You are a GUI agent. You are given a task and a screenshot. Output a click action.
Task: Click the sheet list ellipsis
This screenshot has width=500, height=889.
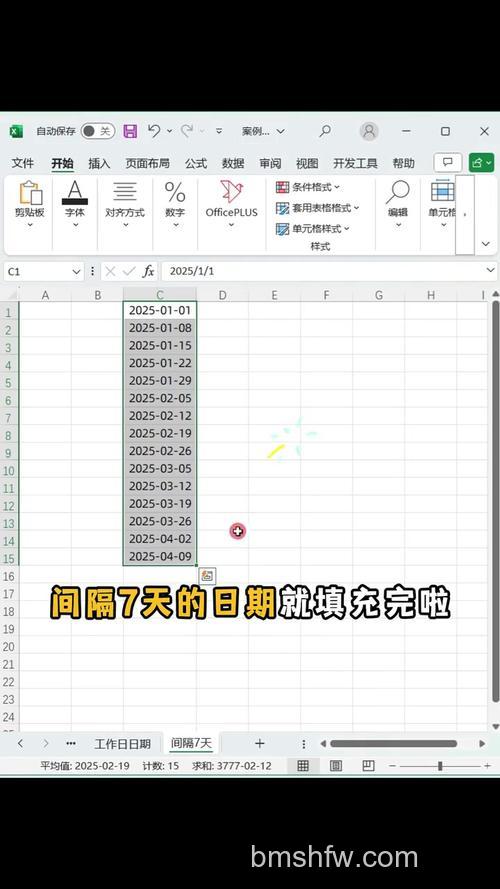[x=71, y=743]
